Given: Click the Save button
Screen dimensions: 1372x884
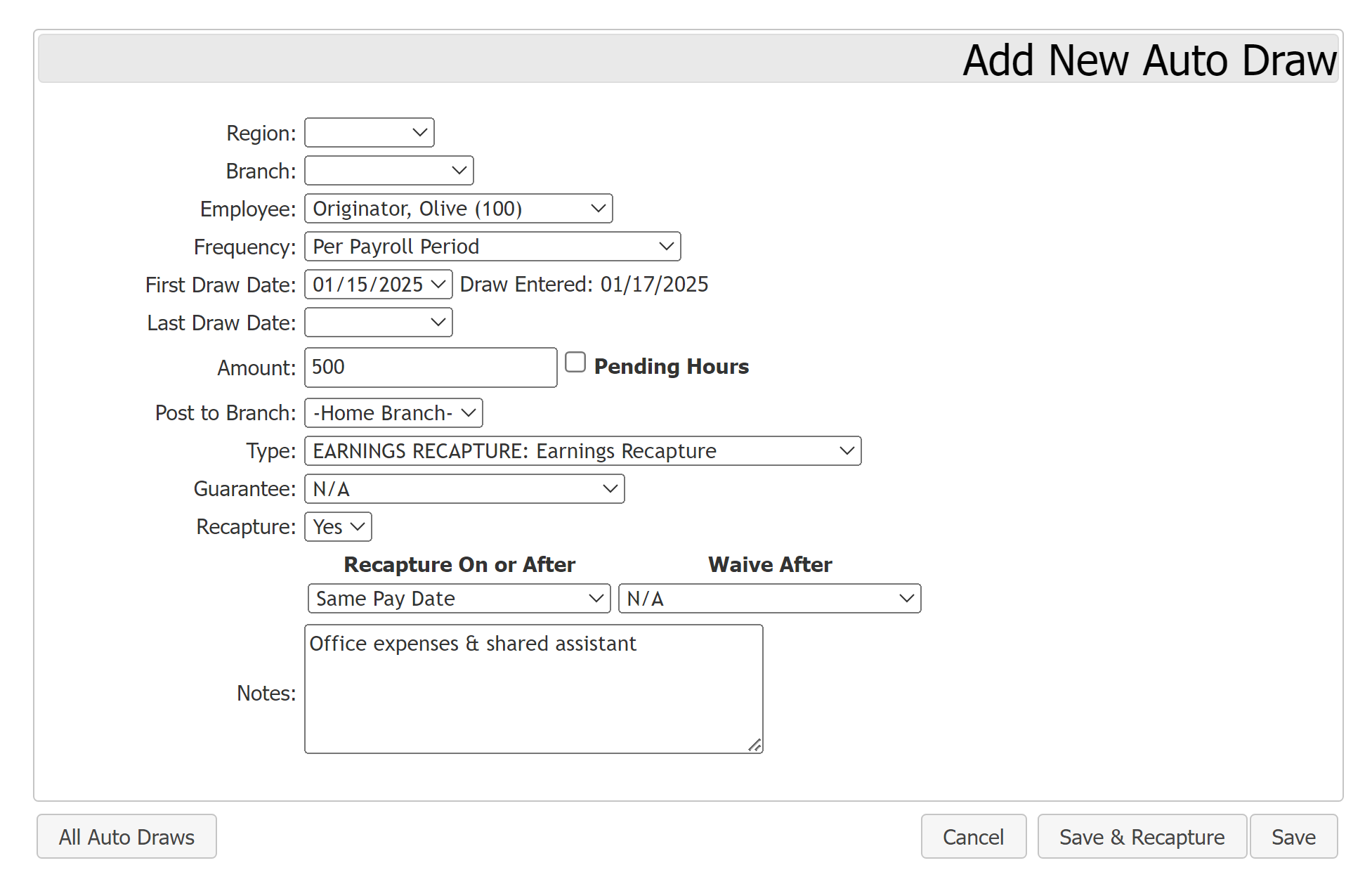Looking at the screenshot, I should pos(1294,837).
